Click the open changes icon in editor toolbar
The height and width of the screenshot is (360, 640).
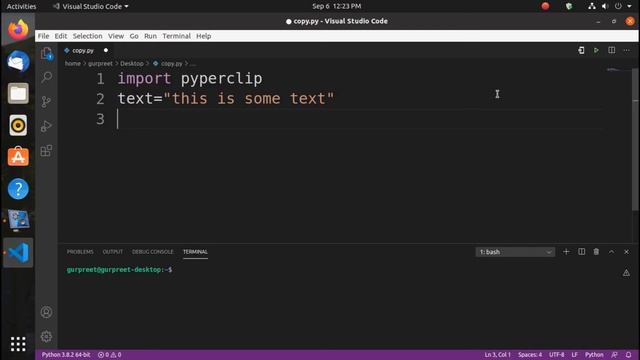pos(581,50)
